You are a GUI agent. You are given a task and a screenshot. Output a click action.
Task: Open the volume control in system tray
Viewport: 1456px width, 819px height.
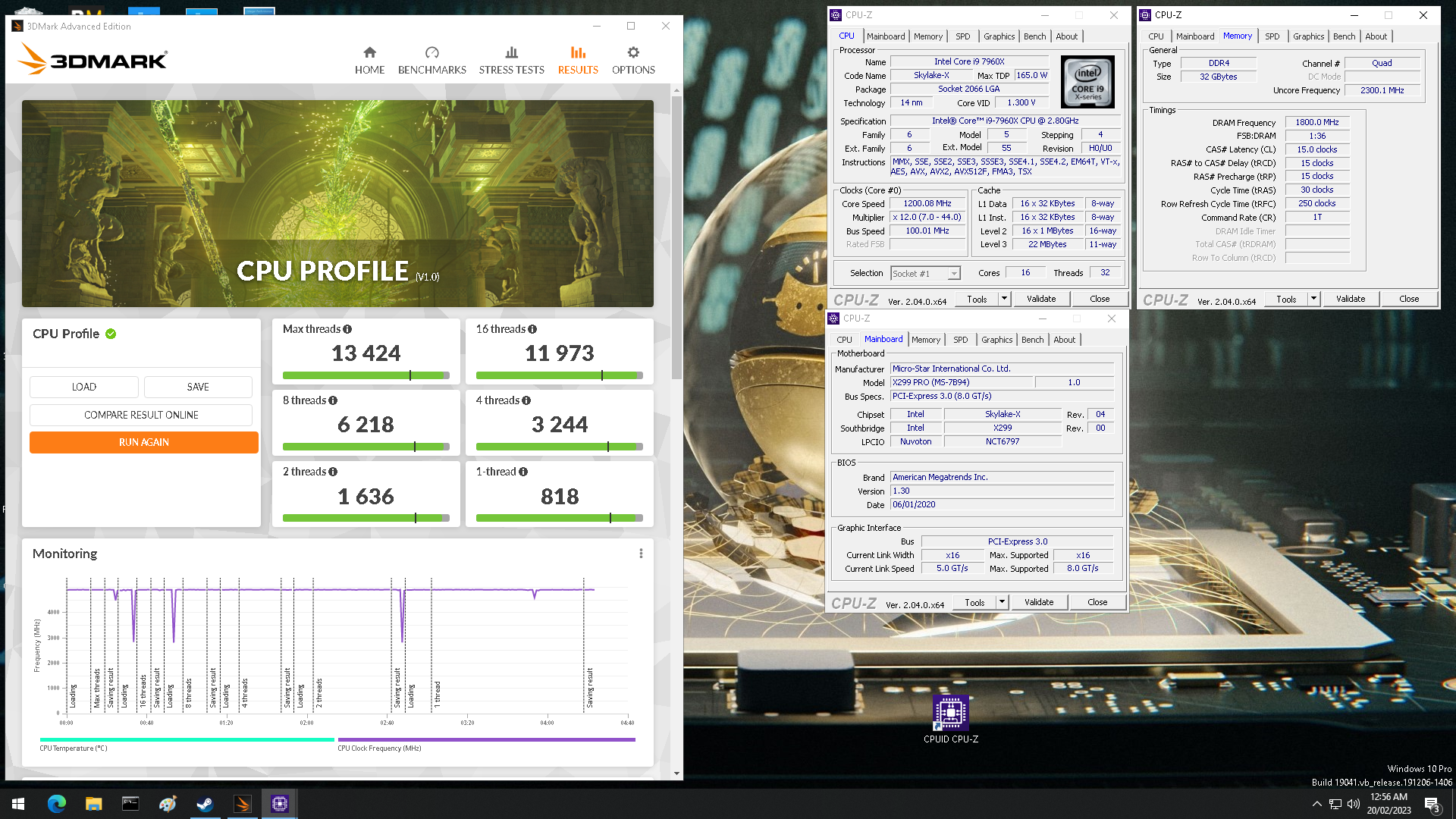click(x=1354, y=804)
